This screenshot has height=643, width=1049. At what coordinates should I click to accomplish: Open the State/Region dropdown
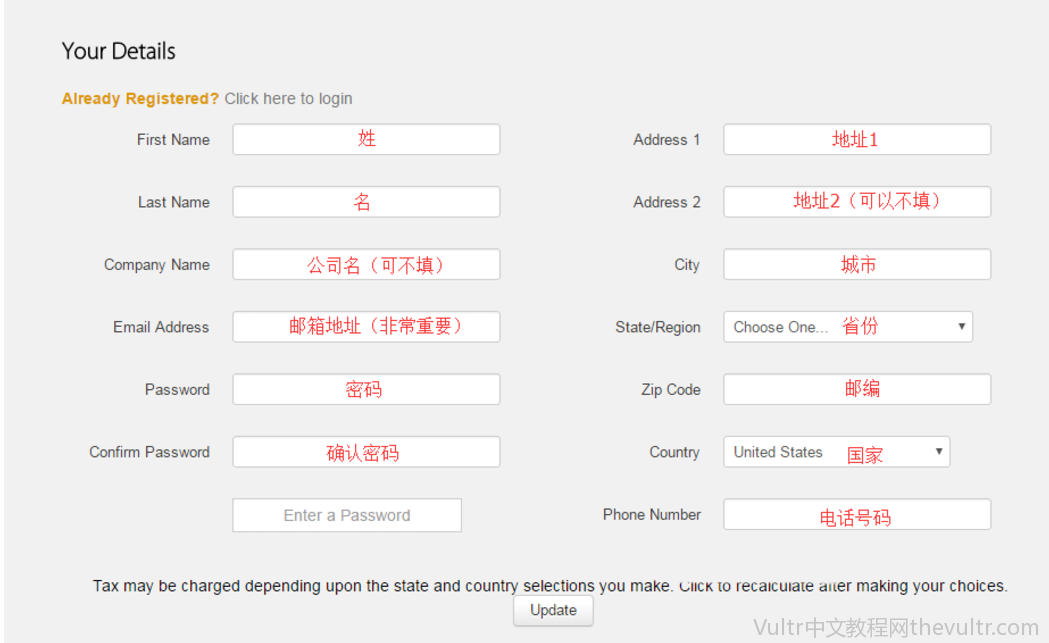(x=846, y=327)
